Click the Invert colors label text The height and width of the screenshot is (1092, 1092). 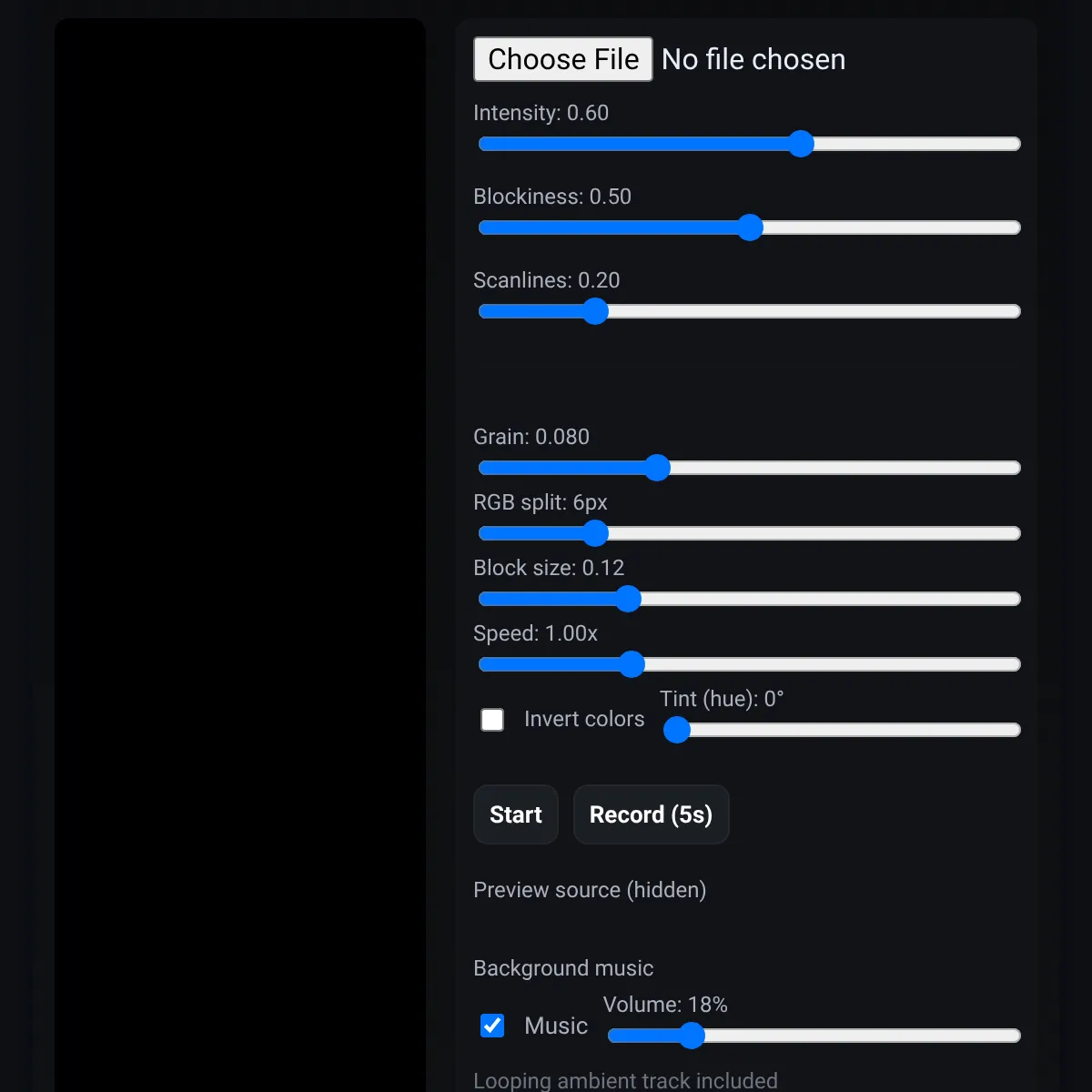[584, 719]
